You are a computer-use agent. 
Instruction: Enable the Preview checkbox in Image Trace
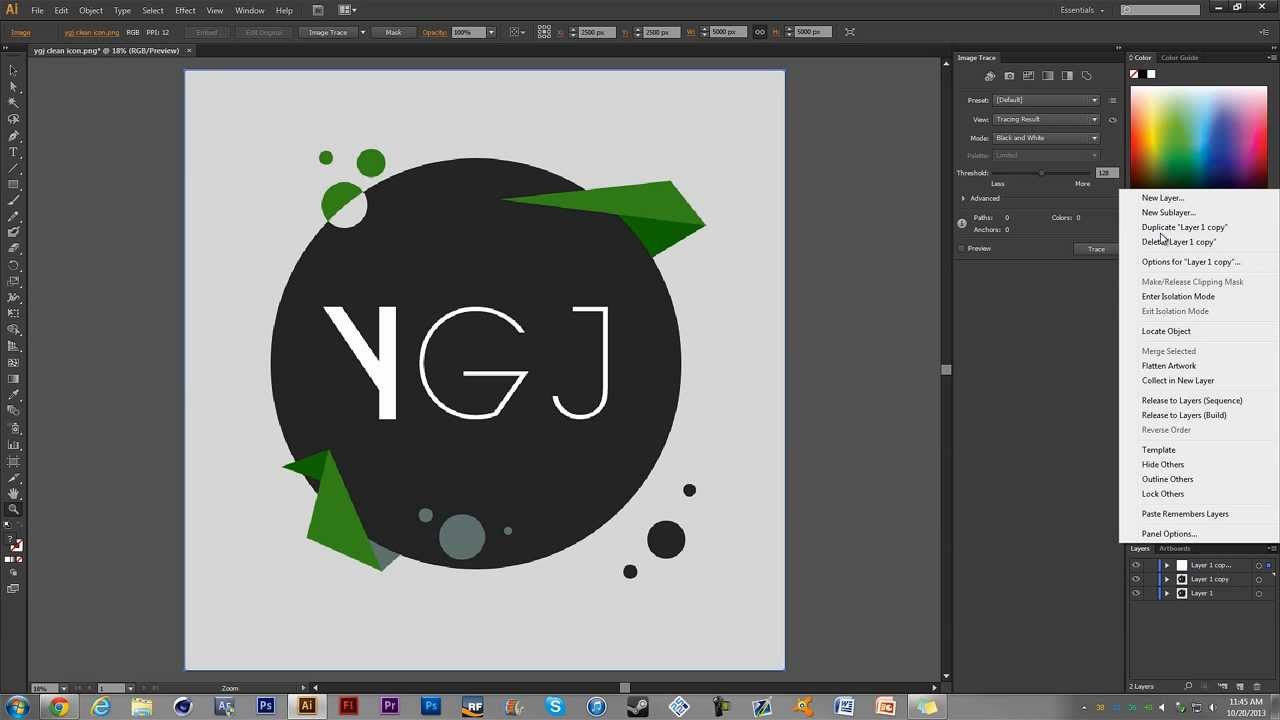pos(962,248)
